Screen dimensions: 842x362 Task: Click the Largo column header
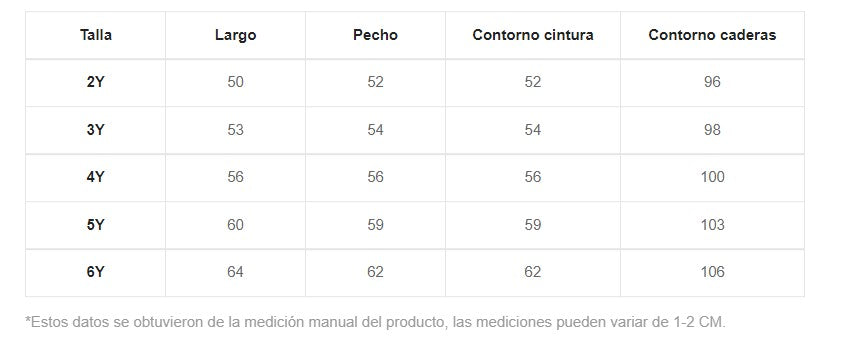tap(235, 35)
